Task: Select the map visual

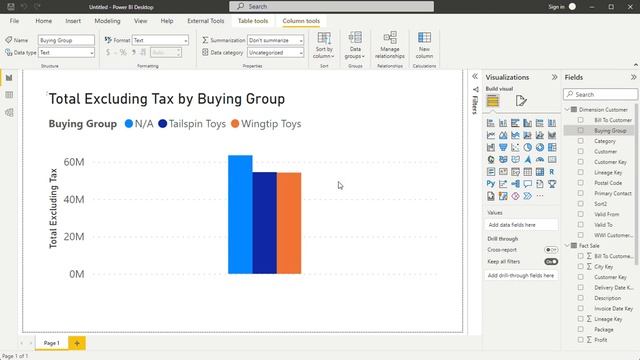Action: [491, 160]
